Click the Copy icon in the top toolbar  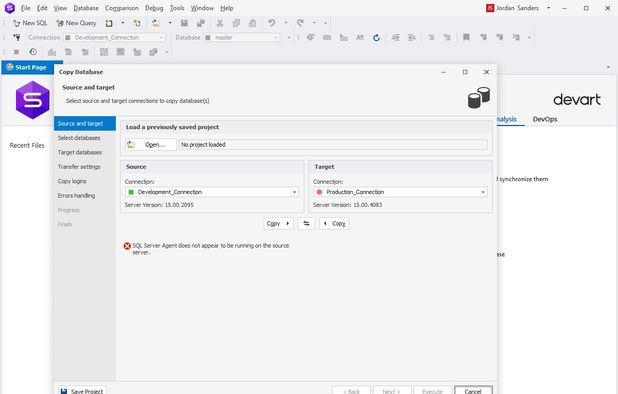click(x=236, y=23)
